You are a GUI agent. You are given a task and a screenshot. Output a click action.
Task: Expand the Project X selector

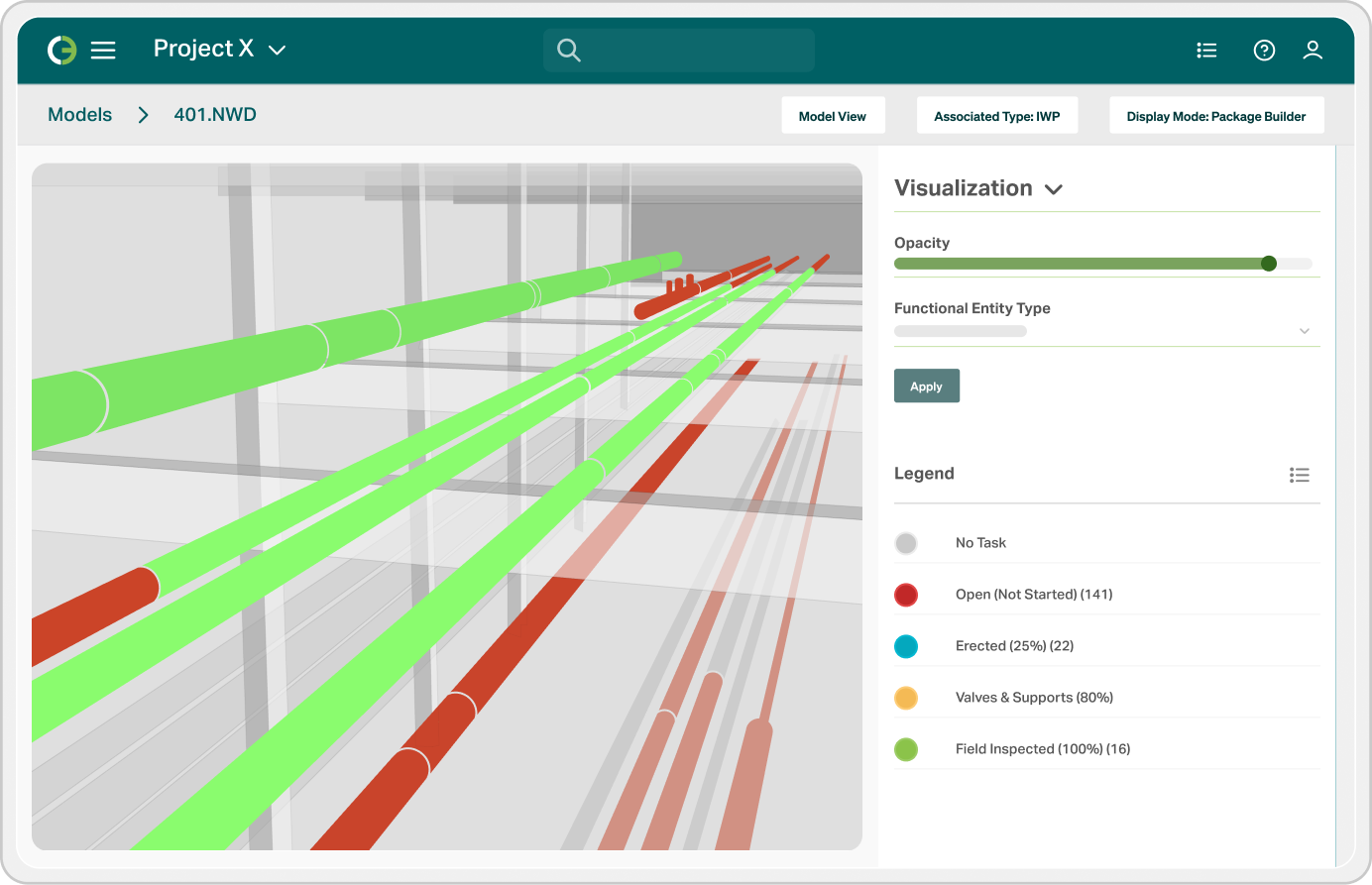(278, 49)
